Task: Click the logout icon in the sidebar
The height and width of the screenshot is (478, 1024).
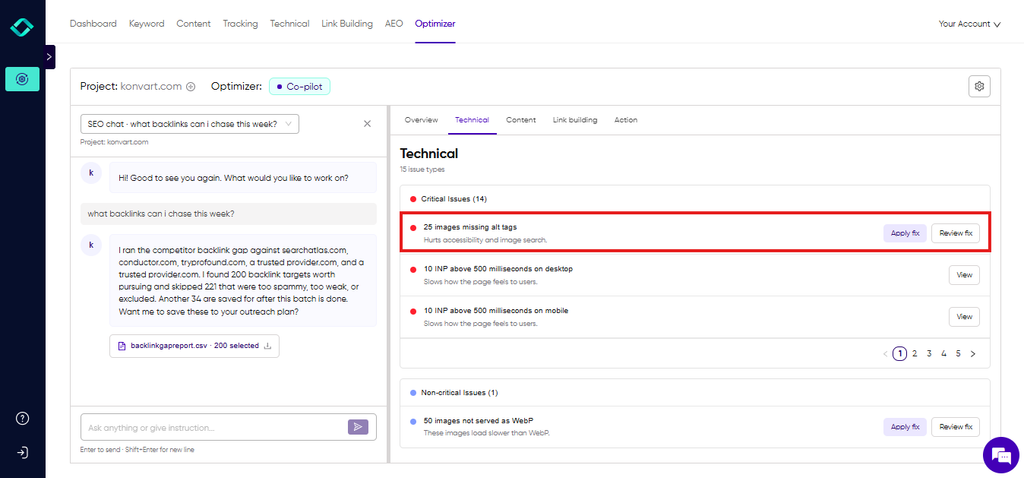Action: coord(22,453)
